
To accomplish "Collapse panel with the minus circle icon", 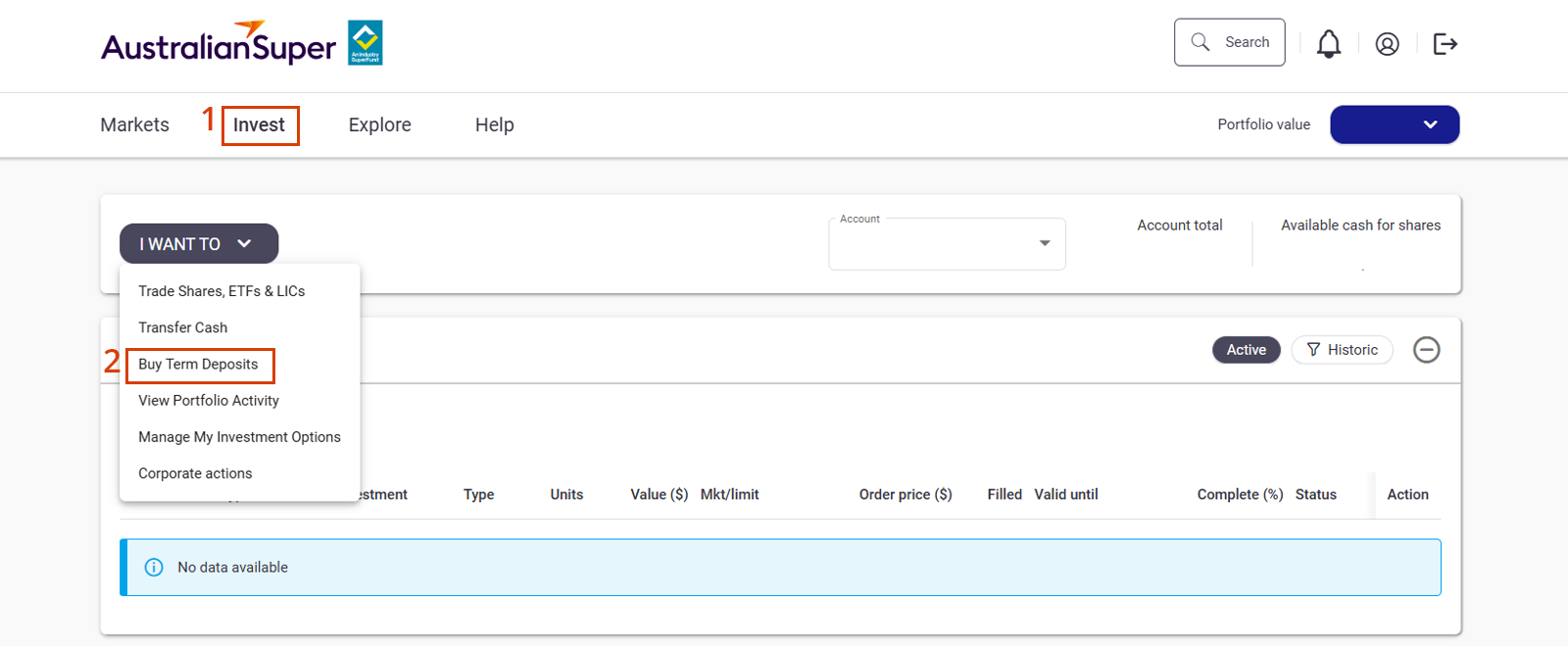I will 1426,350.
